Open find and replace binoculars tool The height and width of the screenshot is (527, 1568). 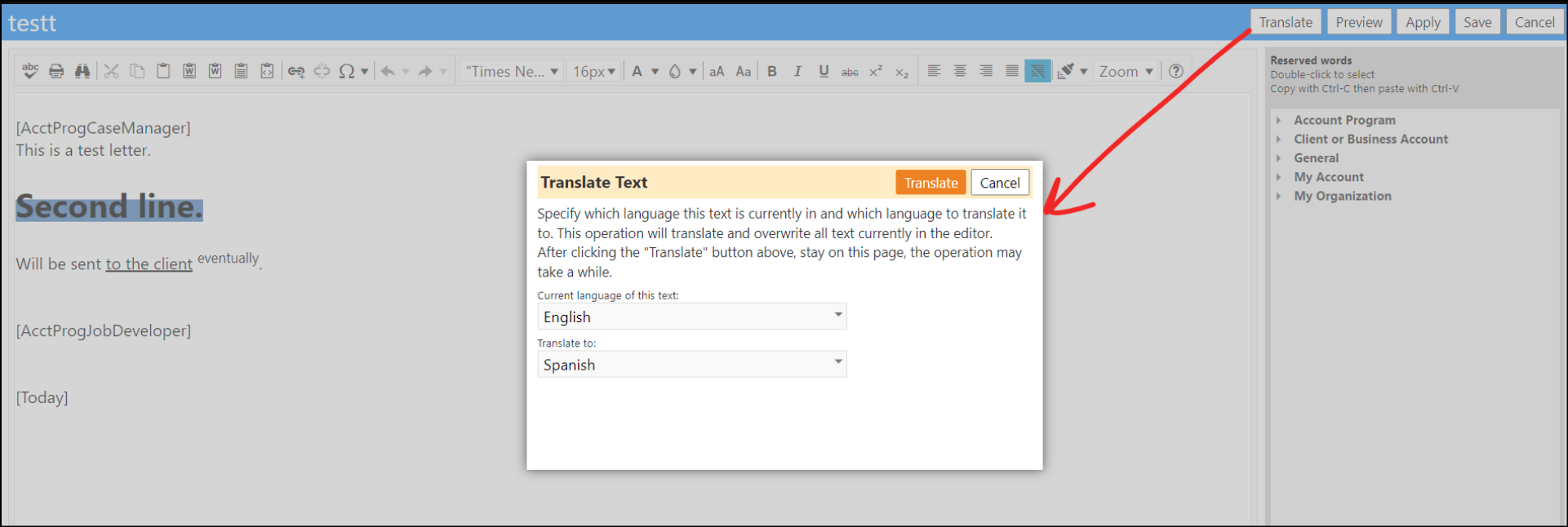tap(82, 71)
